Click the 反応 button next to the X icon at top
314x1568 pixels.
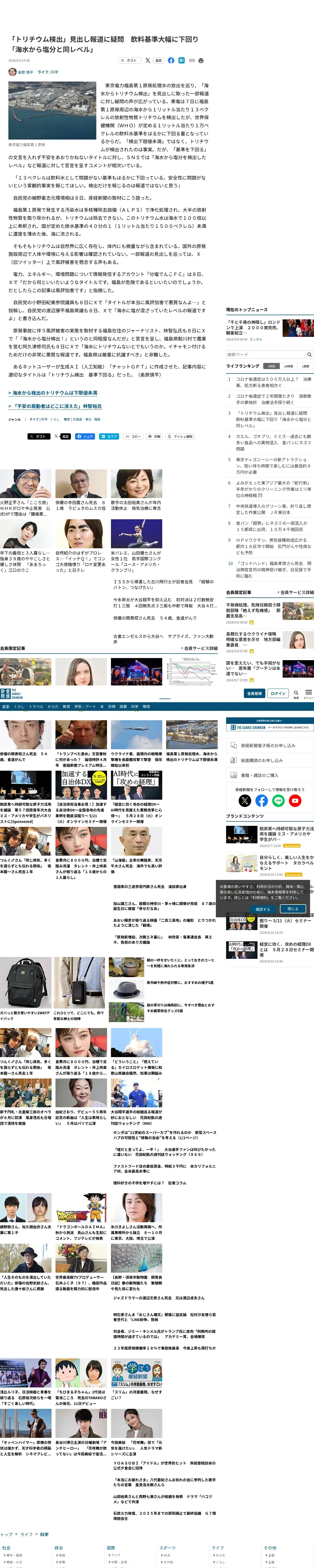point(159,60)
